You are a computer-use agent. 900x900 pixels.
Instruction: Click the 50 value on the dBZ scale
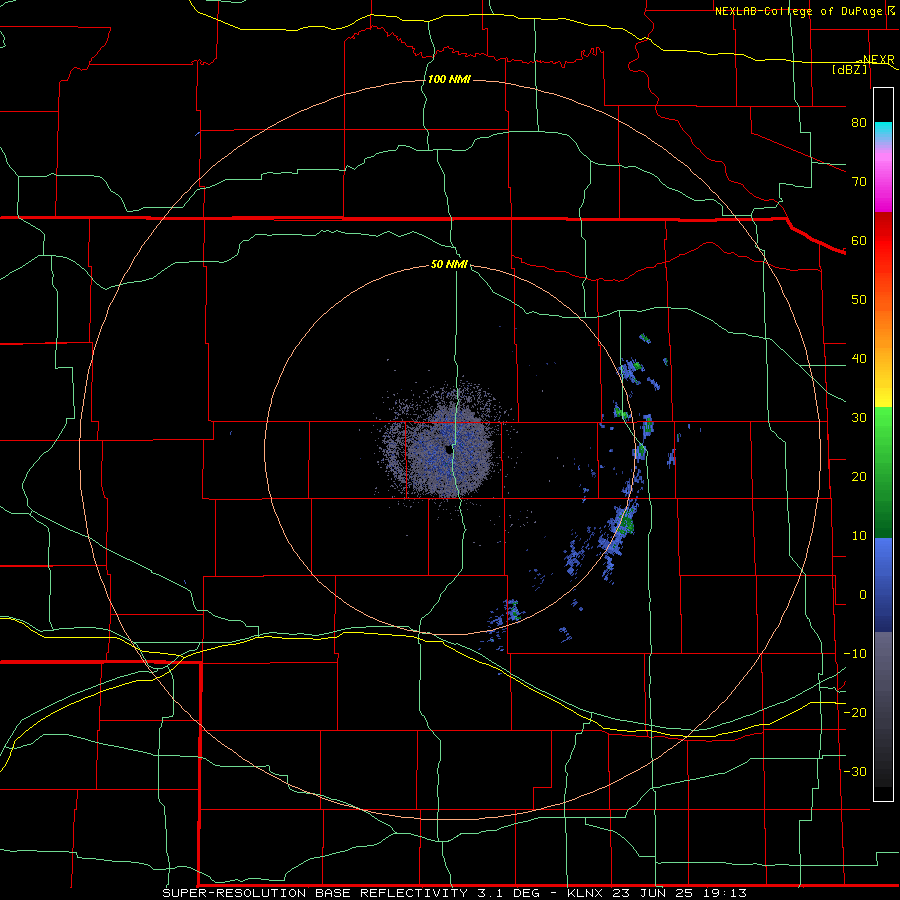(859, 300)
